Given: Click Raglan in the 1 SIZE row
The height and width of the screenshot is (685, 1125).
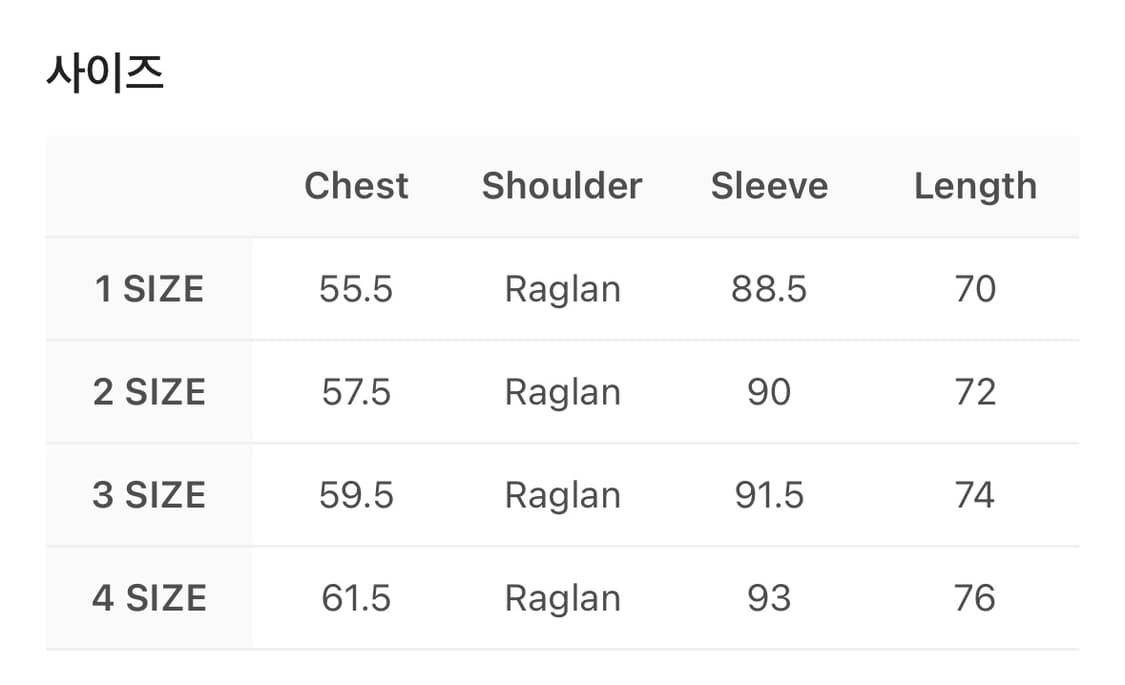Looking at the screenshot, I should [x=562, y=289].
